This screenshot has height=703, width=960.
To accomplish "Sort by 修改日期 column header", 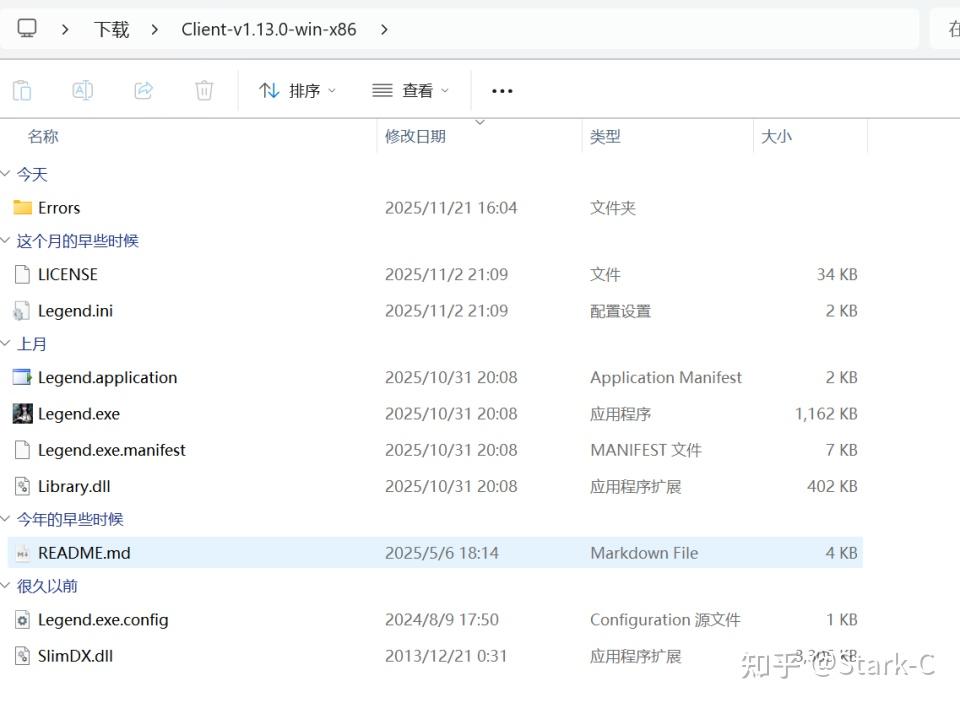I will (x=415, y=136).
